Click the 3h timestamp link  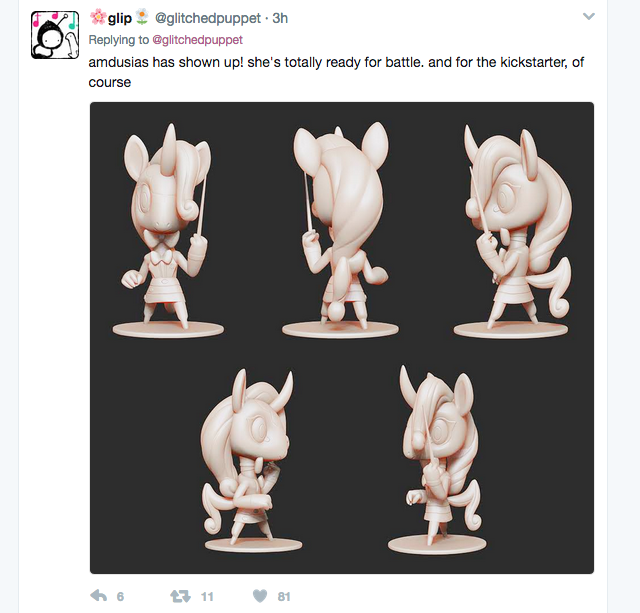(x=280, y=18)
